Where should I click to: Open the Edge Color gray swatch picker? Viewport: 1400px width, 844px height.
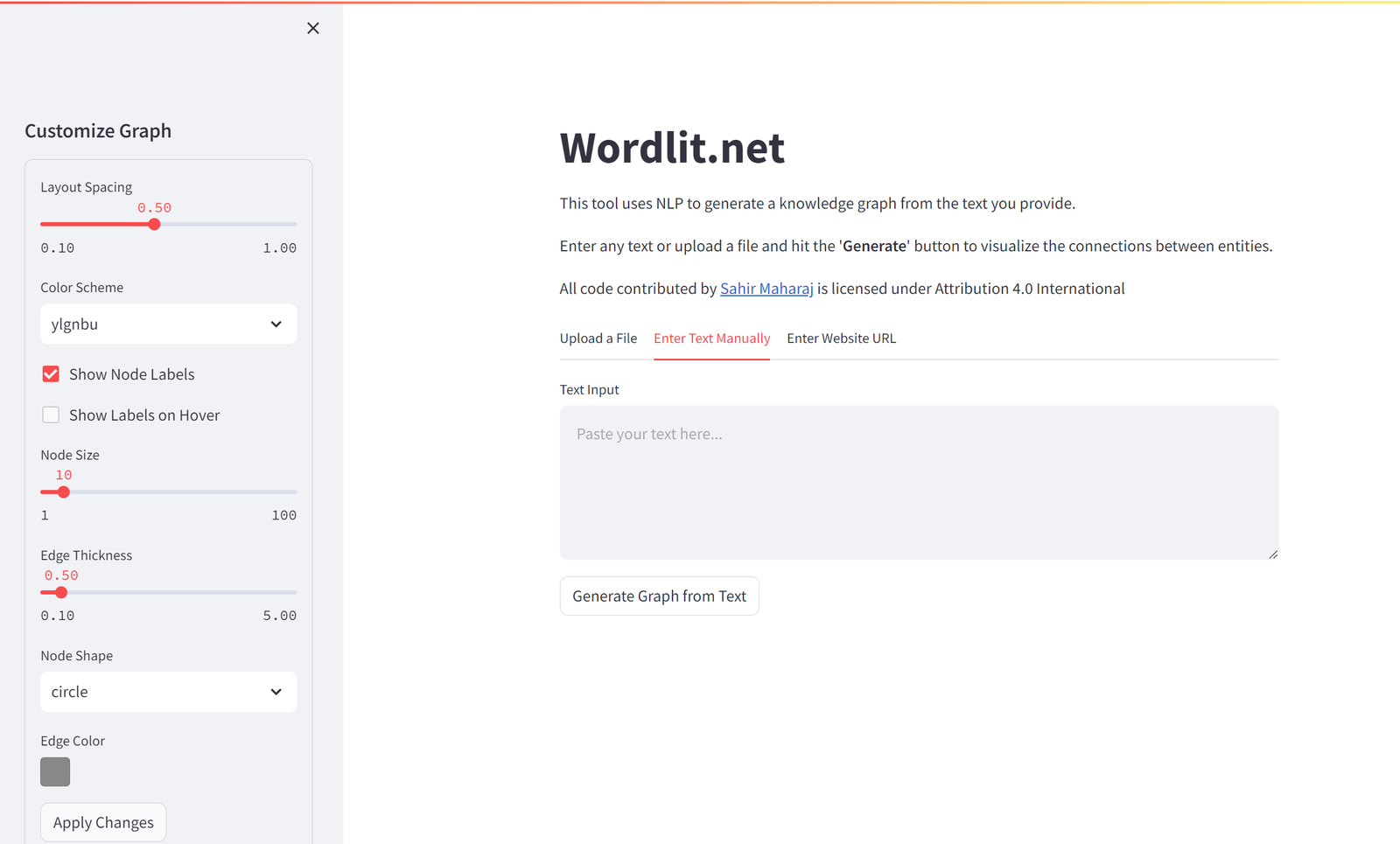[55, 771]
